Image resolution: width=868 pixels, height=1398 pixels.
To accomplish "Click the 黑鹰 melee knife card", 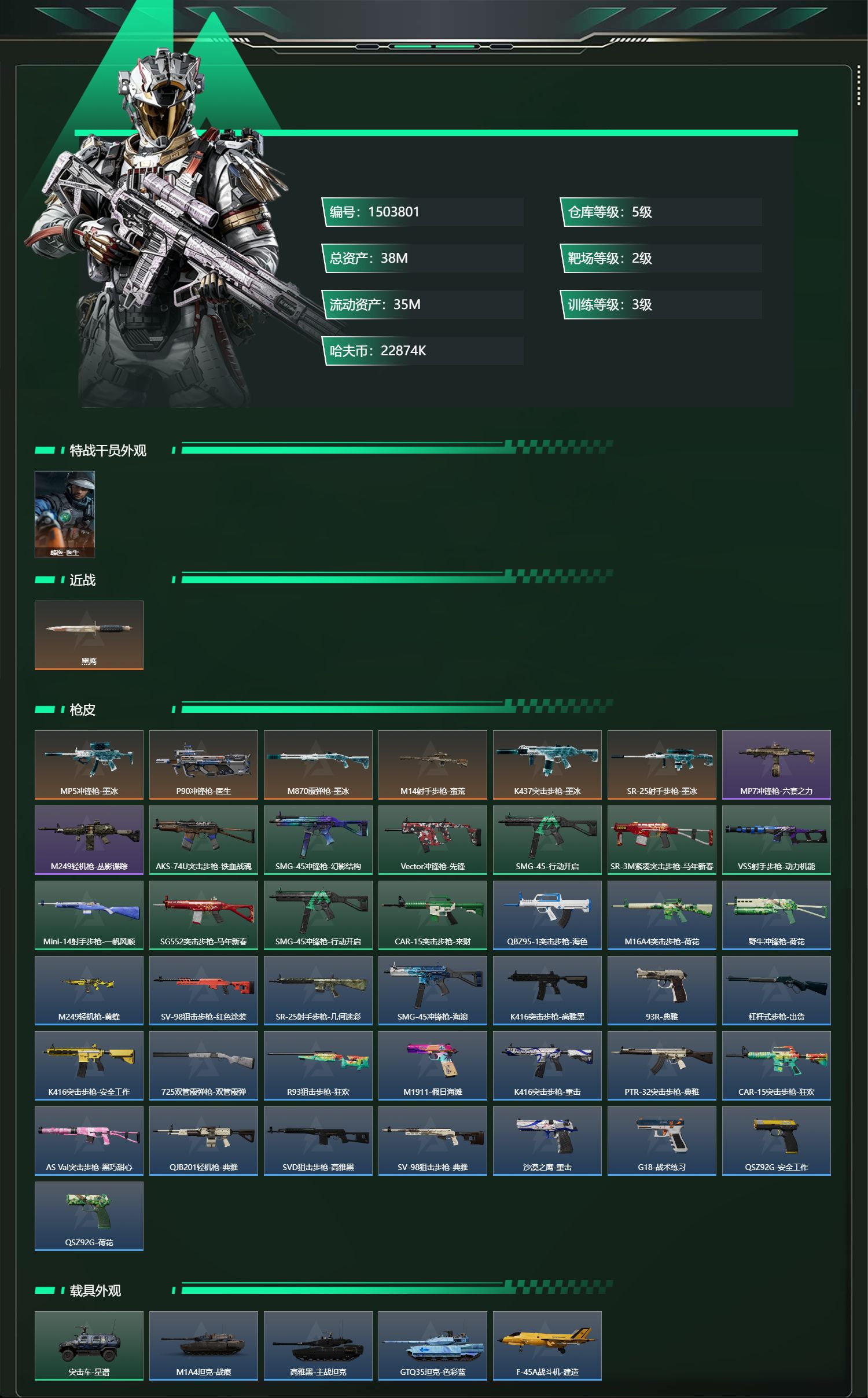I will click(89, 635).
